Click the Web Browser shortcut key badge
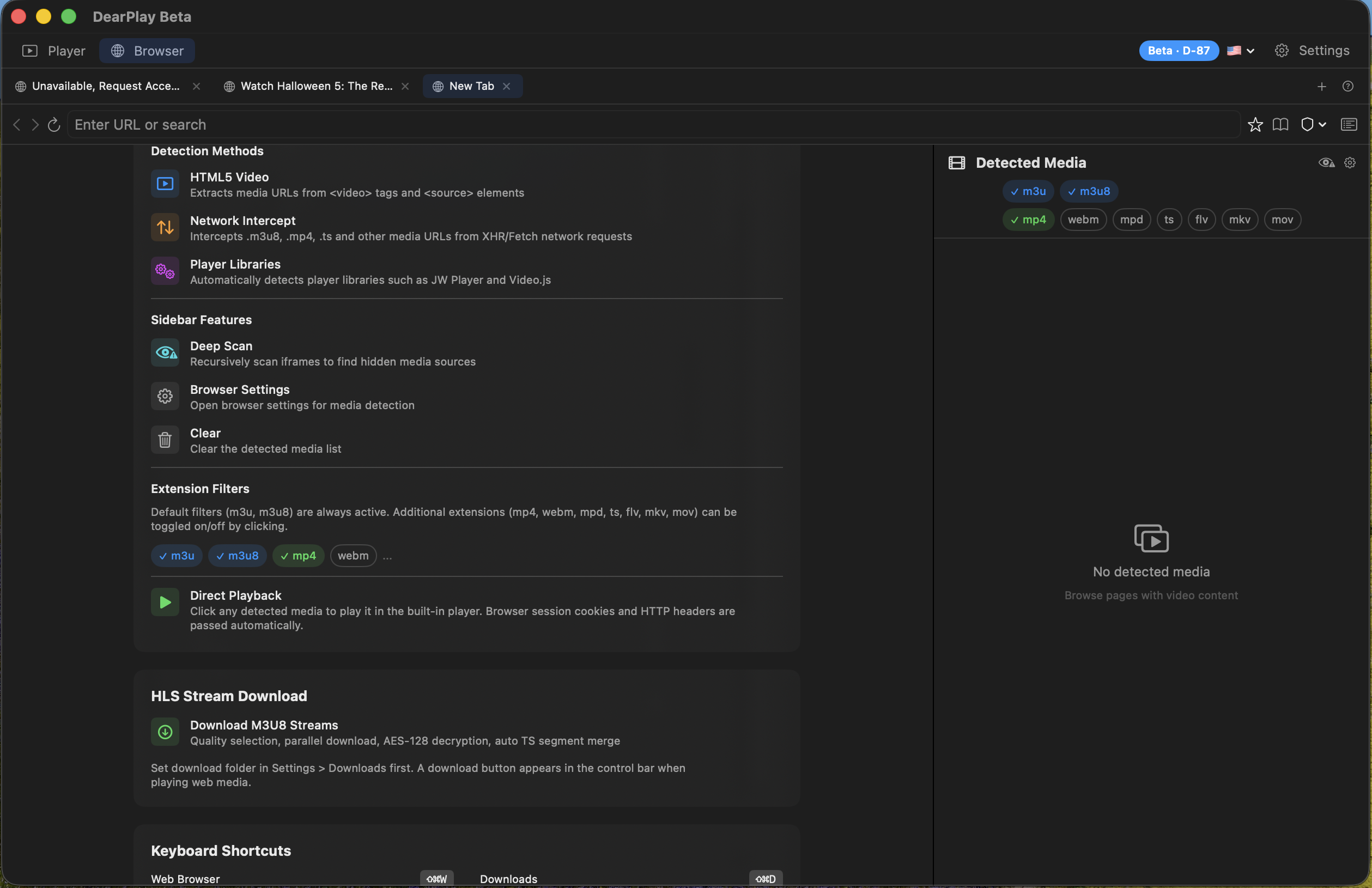Image resolution: width=1372 pixels, height=888 pixels. coord(436,879)
